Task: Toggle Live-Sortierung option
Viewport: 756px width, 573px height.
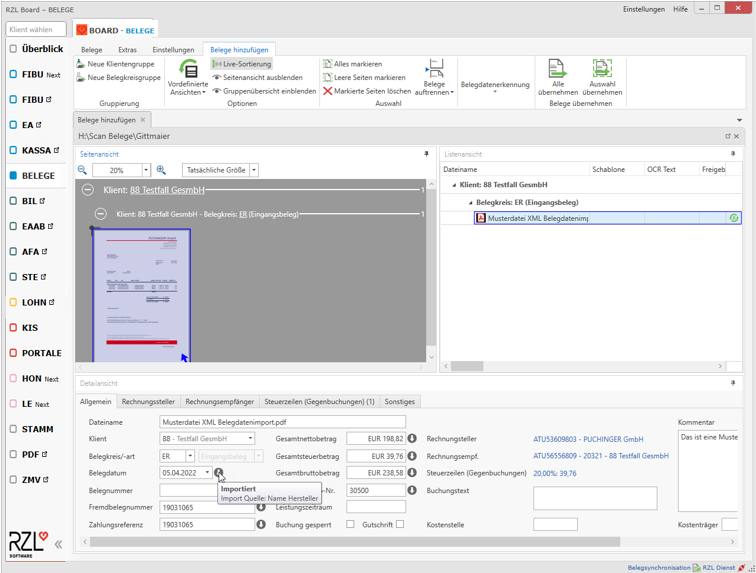Action: (x=240, y=64)
